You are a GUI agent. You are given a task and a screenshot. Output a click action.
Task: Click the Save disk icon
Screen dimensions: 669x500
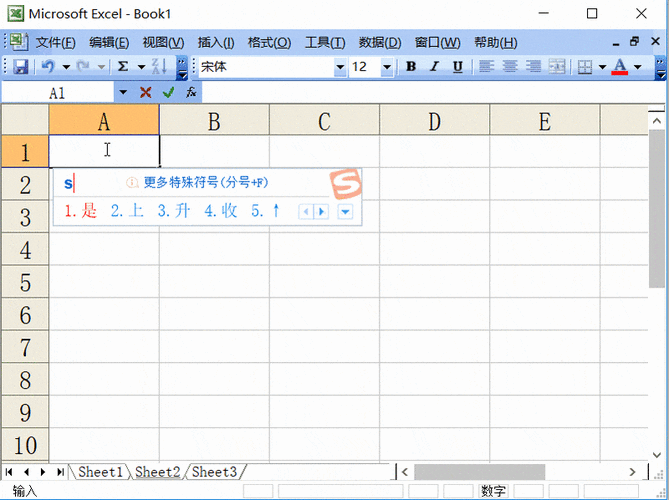[20, 67]
